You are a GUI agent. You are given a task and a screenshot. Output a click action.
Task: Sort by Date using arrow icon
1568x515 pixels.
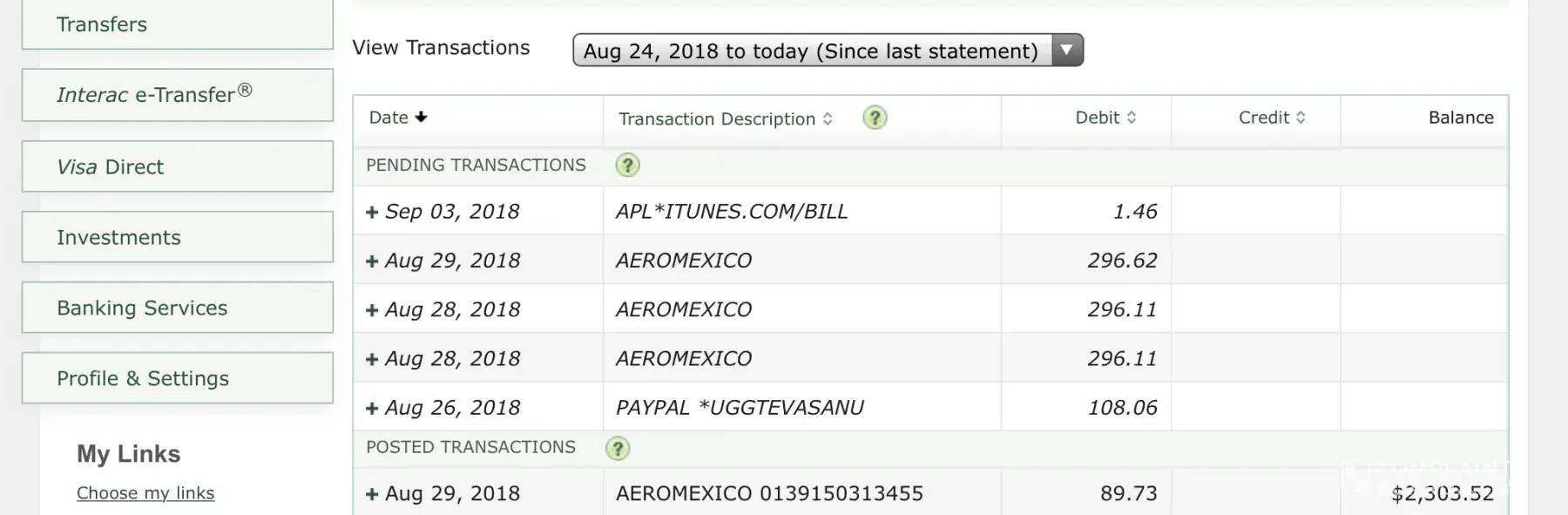tap(422, 118)
